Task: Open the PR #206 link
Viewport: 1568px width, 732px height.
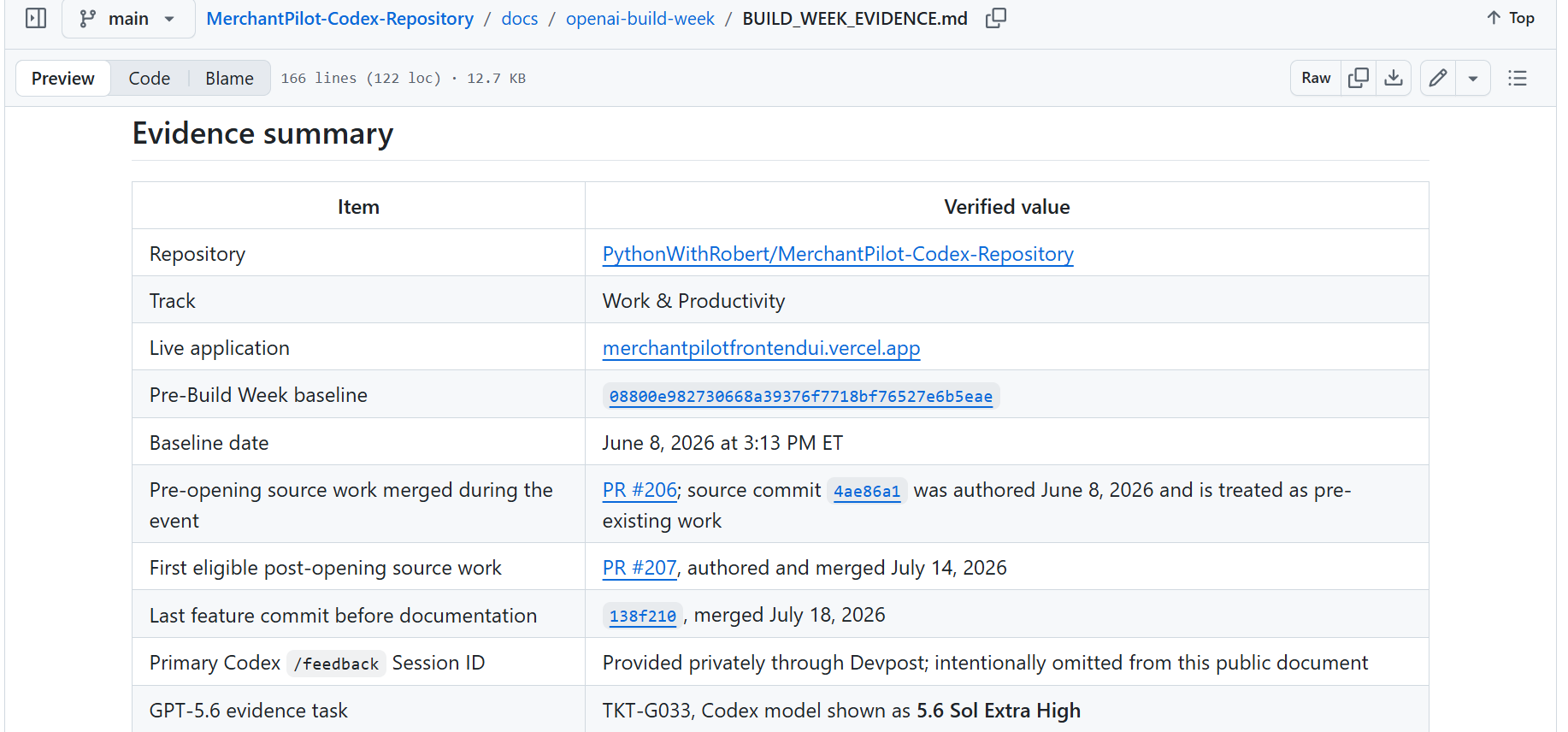Action: (x=640, y=490)
